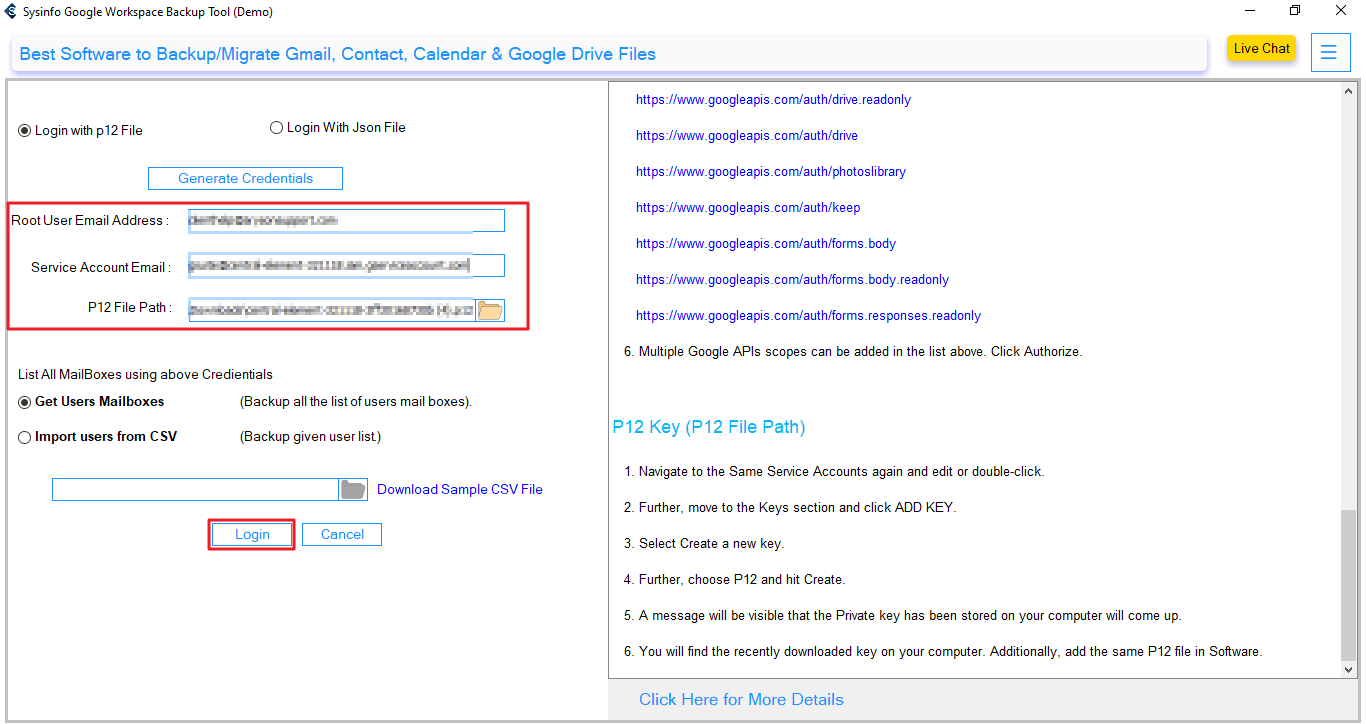
Task: Click the CSV file browse folder icon
Action: coord(353,489)
